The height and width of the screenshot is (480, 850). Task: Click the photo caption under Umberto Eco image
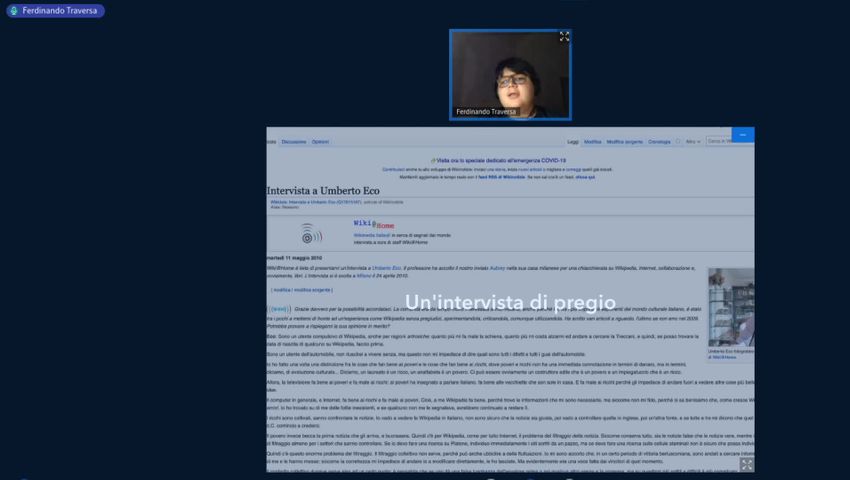click(731, 354)
